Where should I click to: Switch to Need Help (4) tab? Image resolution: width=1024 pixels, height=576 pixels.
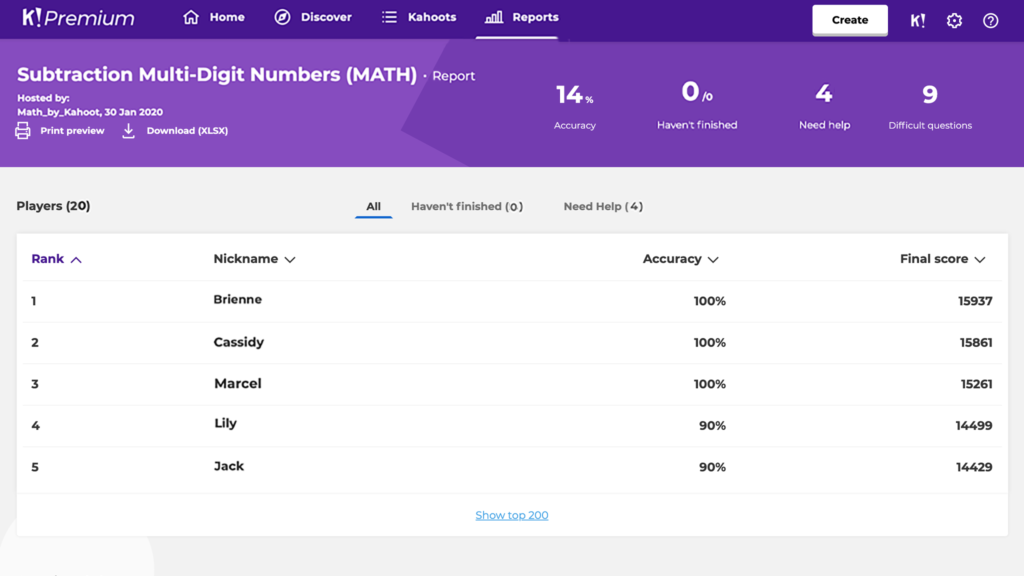(x=603, y=206)
